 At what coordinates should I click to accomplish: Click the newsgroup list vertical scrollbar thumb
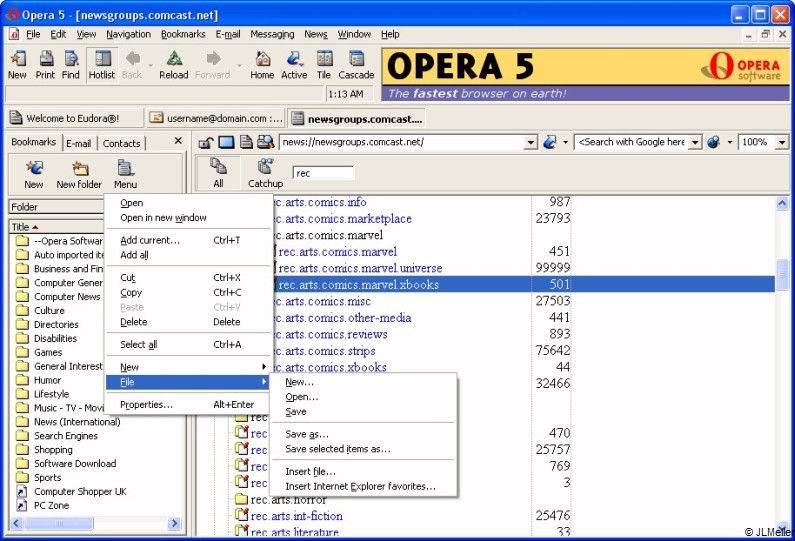pos(782,274)
